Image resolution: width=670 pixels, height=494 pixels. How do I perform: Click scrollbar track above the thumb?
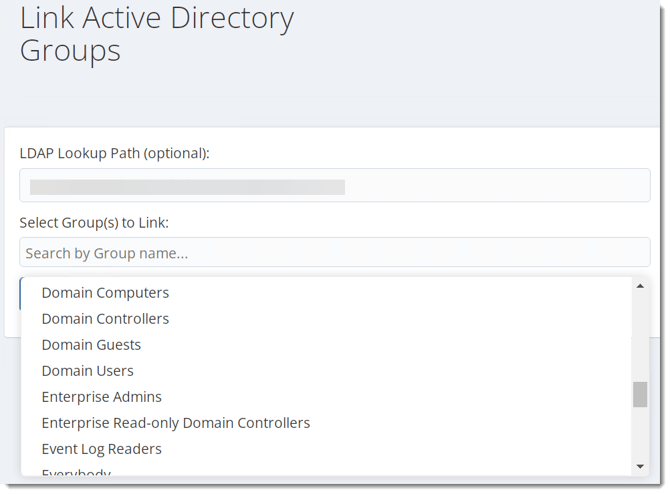tap(640, 335)
